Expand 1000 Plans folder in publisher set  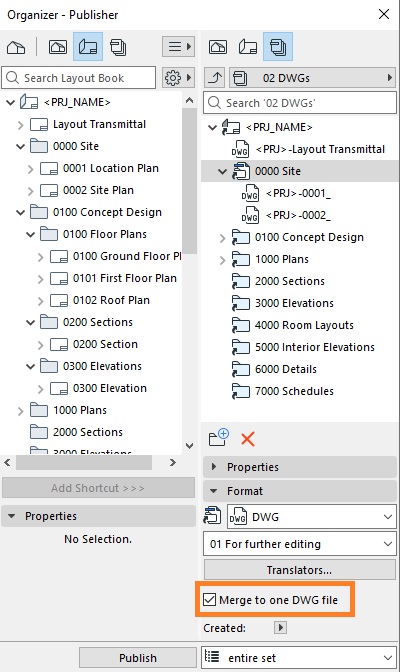pyautogui.click(x=222, y=259)
